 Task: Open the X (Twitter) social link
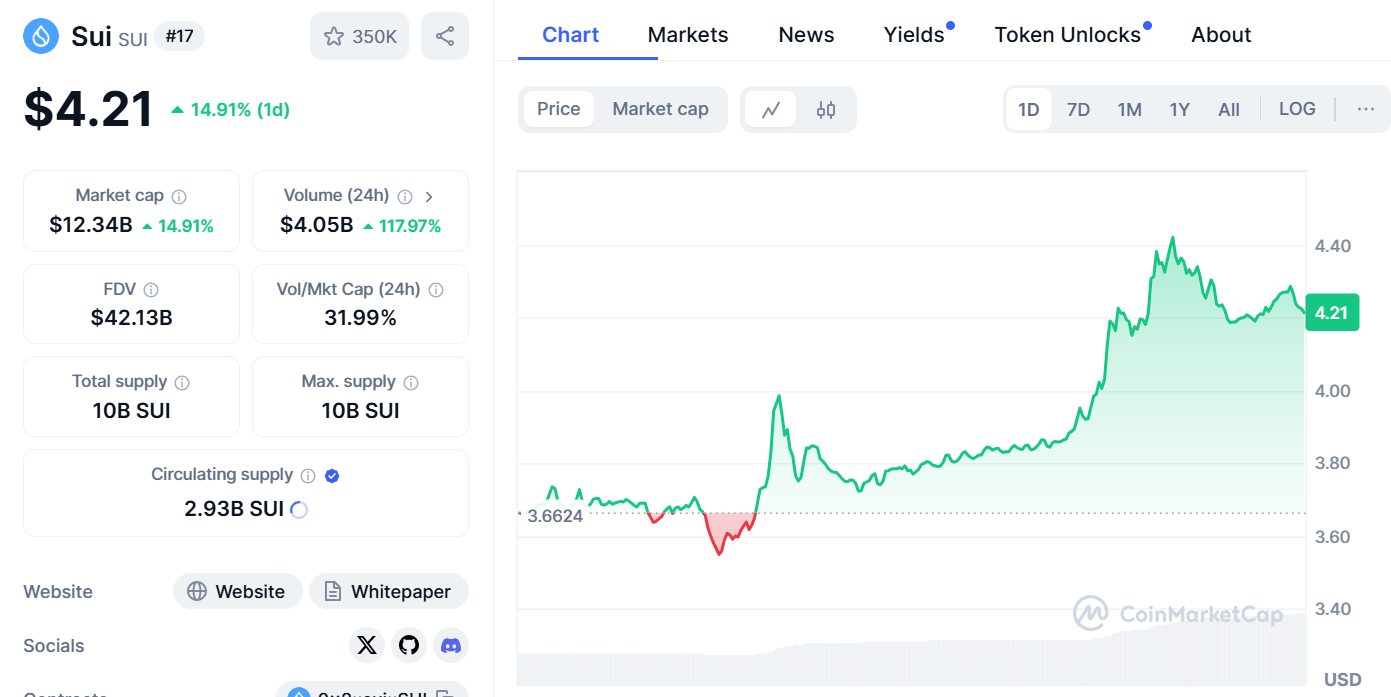point(367,645)
